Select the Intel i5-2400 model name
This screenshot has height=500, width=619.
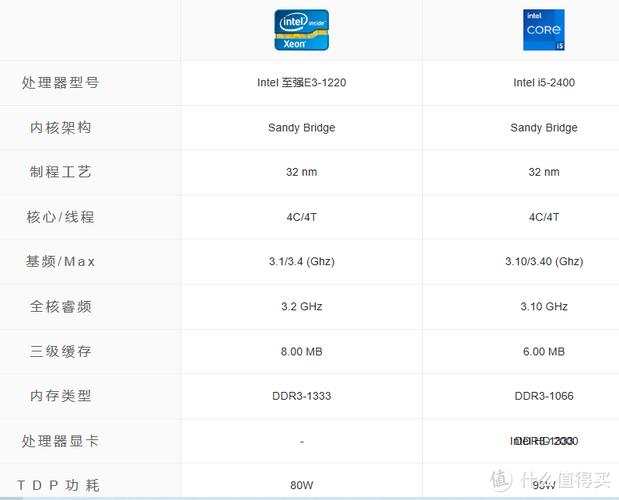(x=543, y=83)
